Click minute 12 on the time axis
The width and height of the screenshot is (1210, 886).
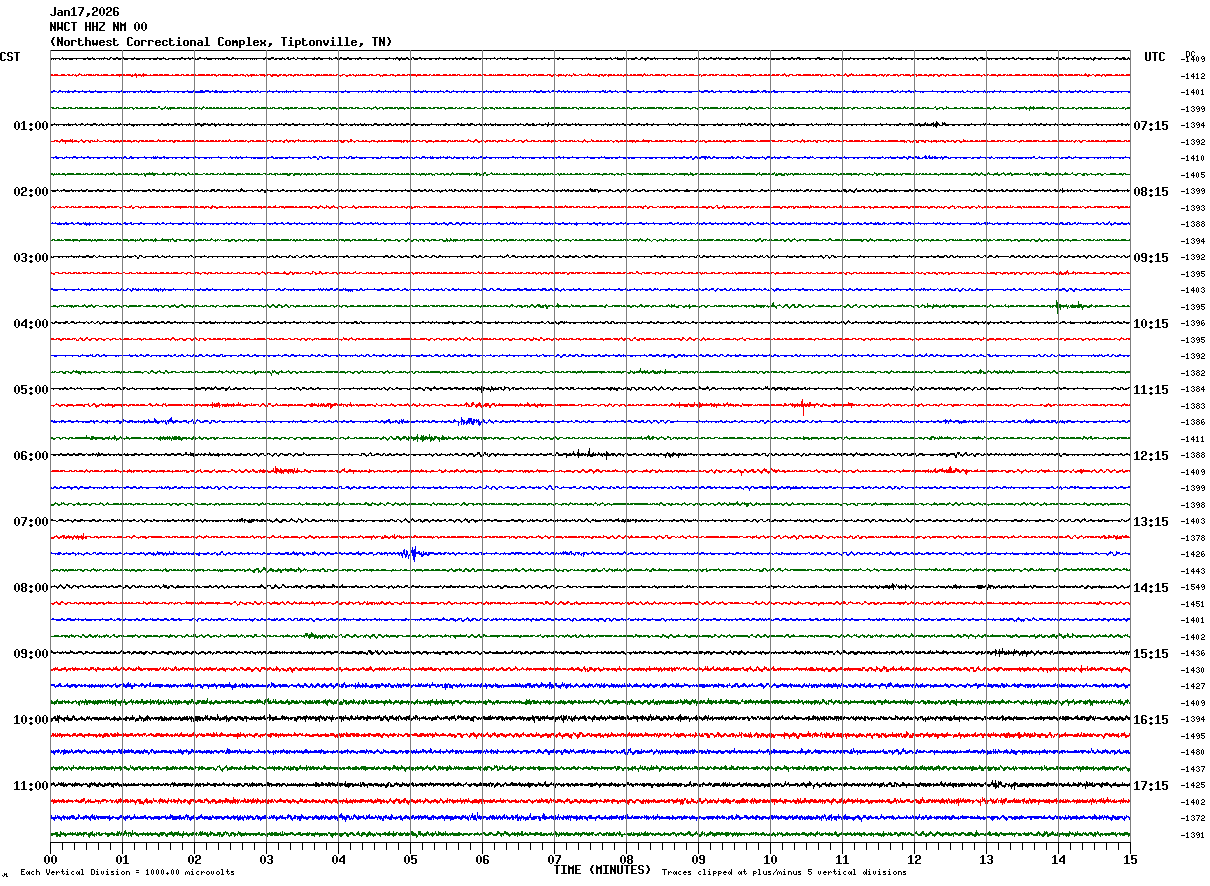click(x=914, y=859)
